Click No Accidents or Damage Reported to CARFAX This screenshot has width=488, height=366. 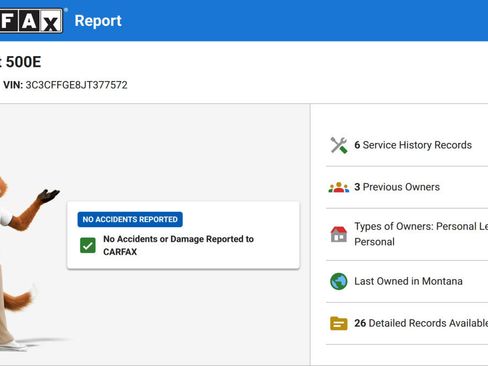click(178, 245)
